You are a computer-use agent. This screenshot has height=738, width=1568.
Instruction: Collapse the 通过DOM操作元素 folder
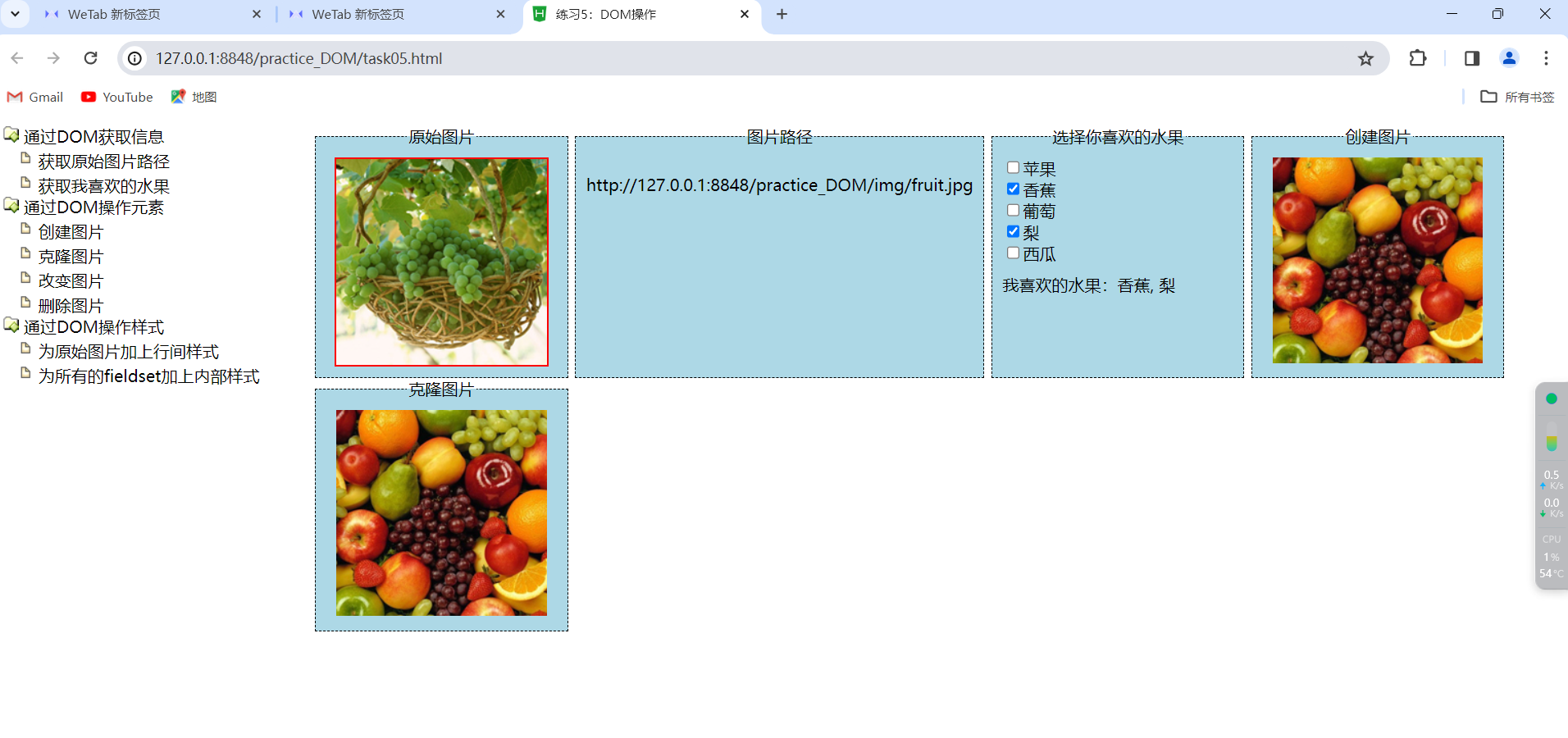tap(11, 206)
